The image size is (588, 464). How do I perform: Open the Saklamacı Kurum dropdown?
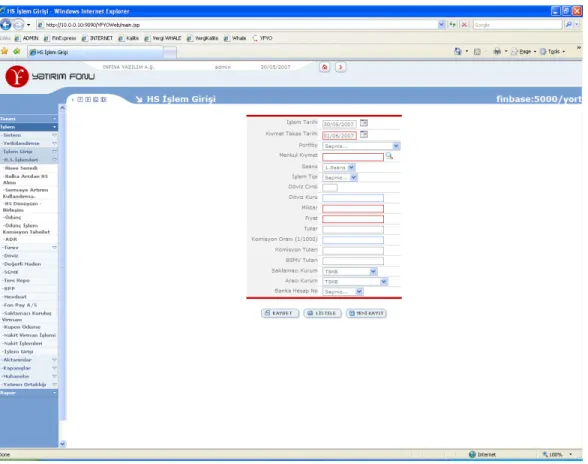[350, 271]
